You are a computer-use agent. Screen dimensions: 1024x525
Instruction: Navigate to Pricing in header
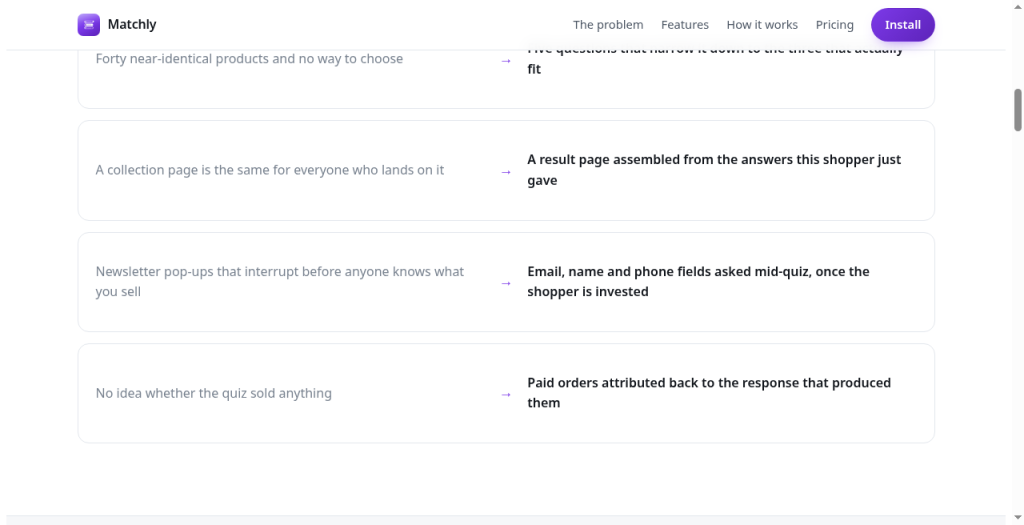[x=835, y=25]
